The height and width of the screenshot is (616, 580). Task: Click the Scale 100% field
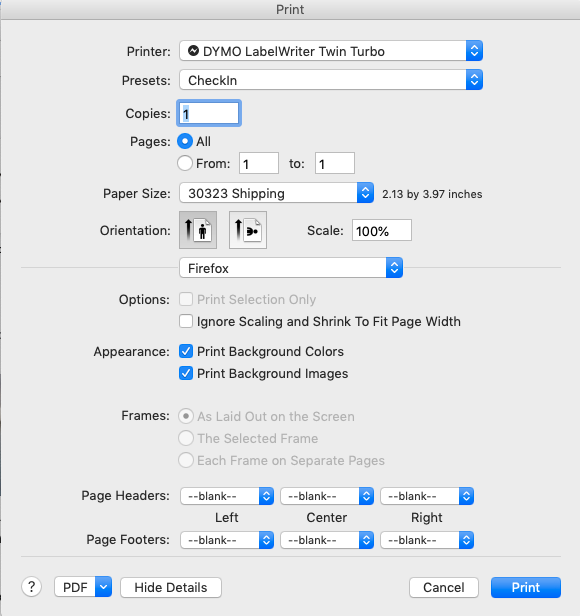pos(382,230)
